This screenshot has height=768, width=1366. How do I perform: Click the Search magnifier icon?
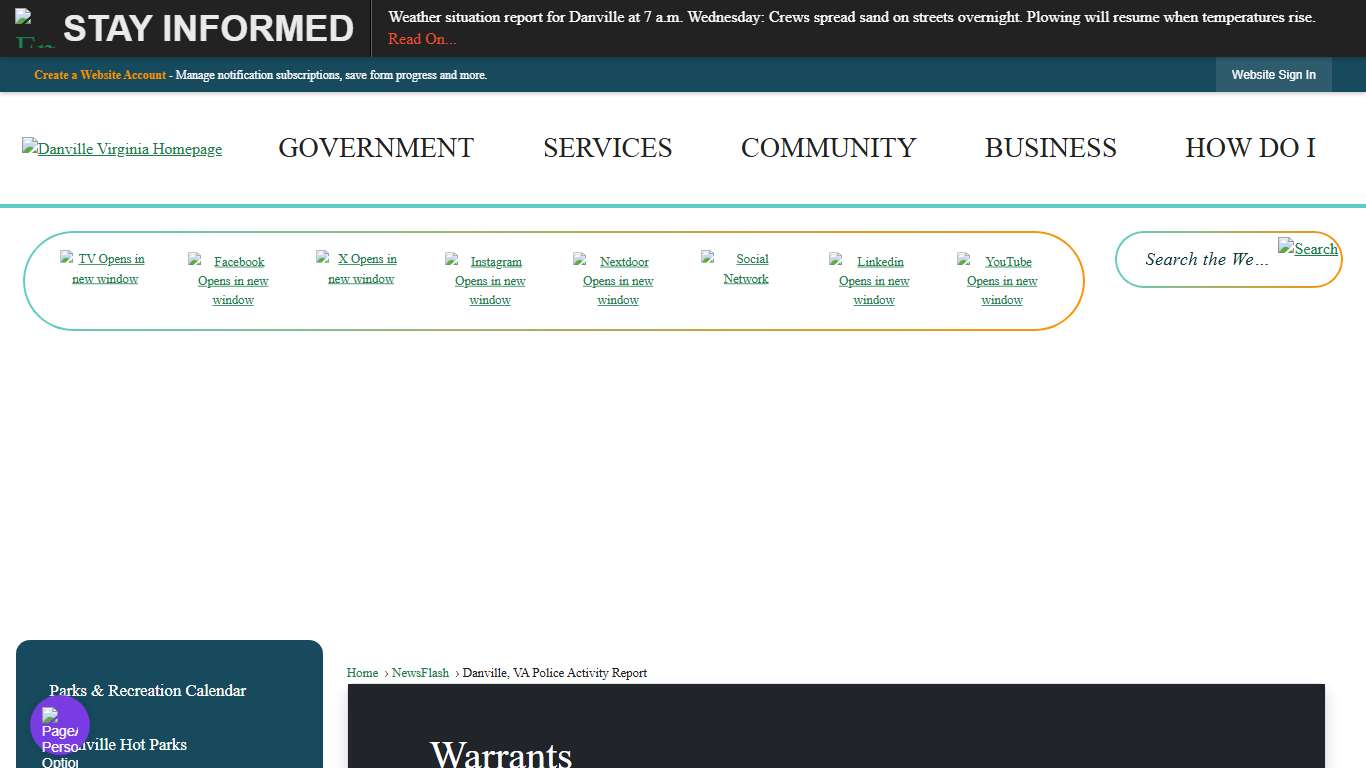[1308, 249]
